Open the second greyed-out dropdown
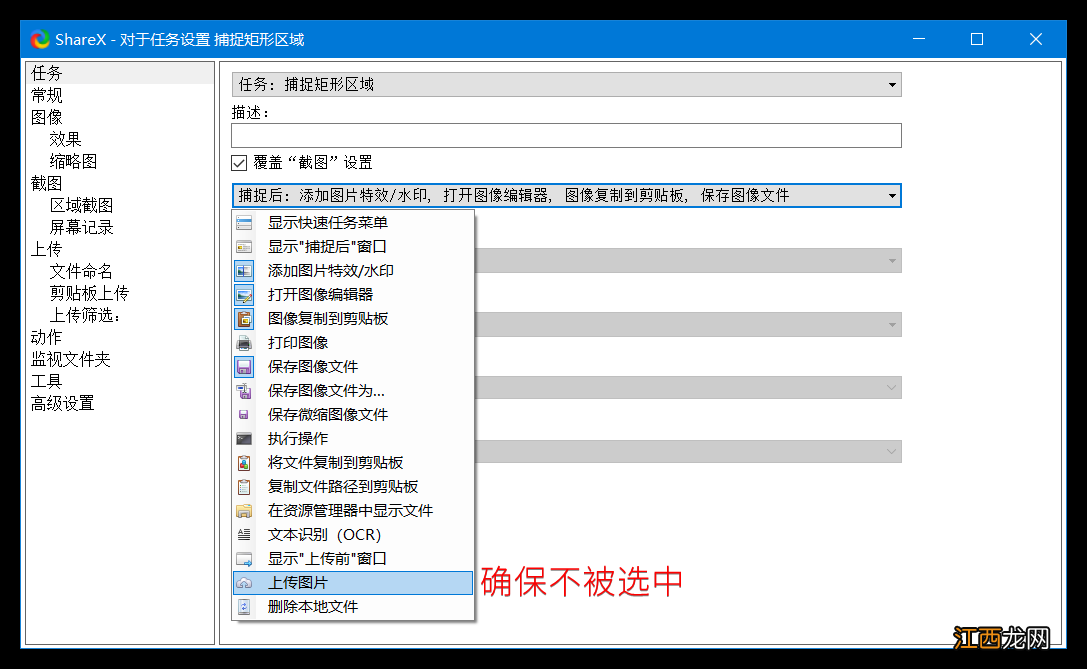The height and width of the screenshot is (669, 1087). pos(688,324)
